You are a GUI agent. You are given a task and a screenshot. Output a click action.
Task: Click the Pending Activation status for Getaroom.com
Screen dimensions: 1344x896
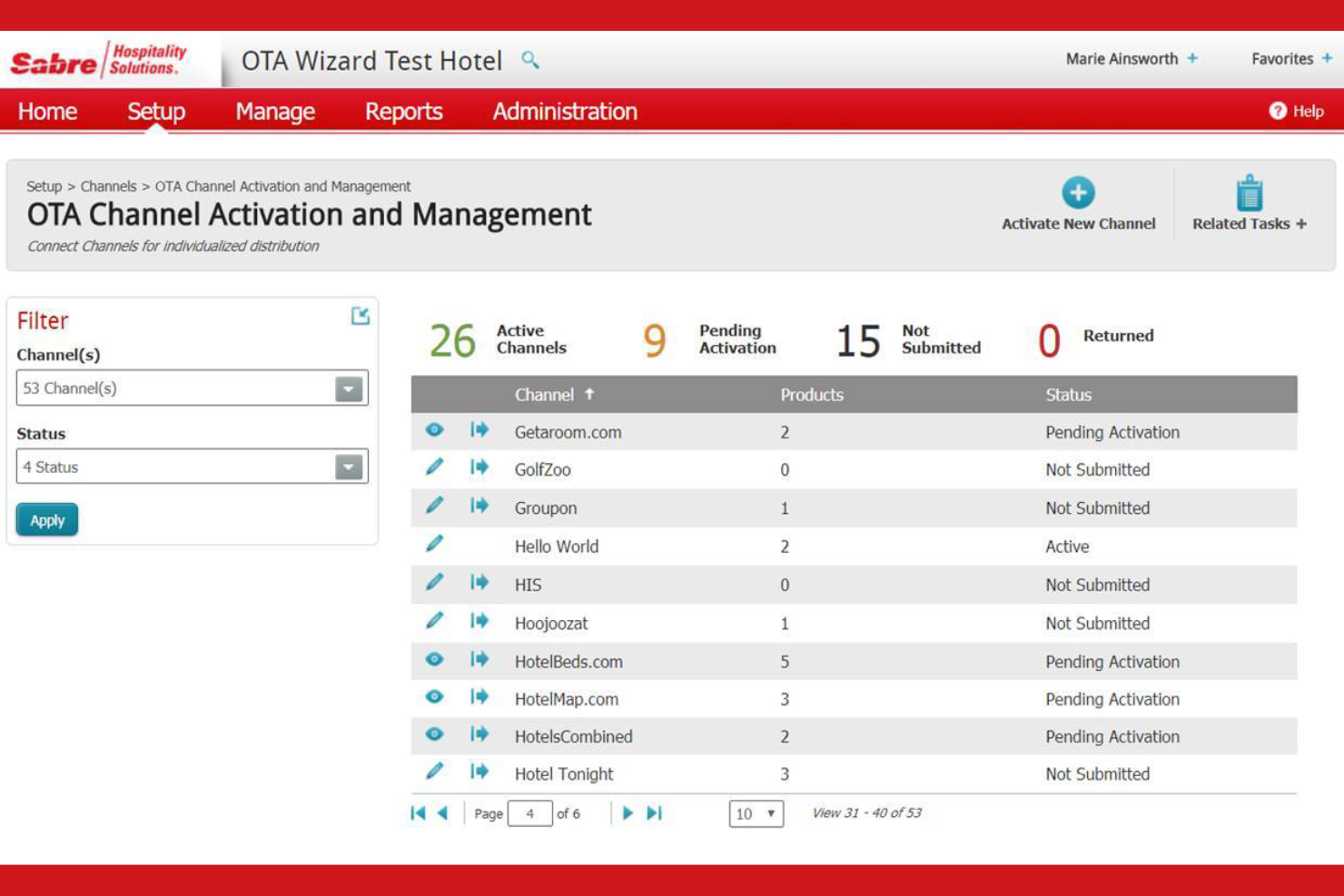coord(1112,432)
